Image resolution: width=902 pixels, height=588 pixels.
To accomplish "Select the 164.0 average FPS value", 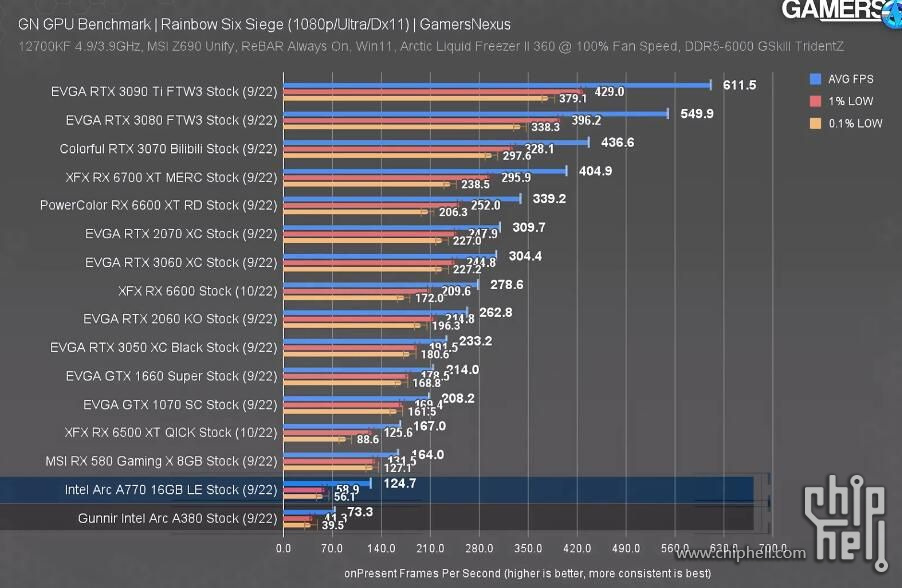I will tap(428, 455).
